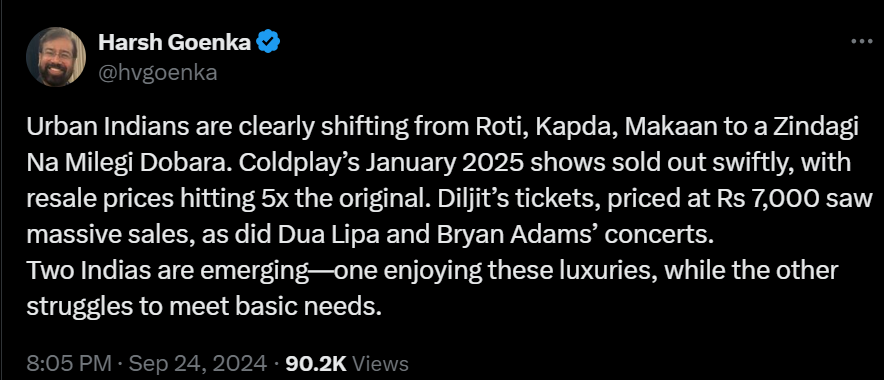Open Harsh Goenka's profile picture
Screen dimensions: 884x380
[56, 57]
